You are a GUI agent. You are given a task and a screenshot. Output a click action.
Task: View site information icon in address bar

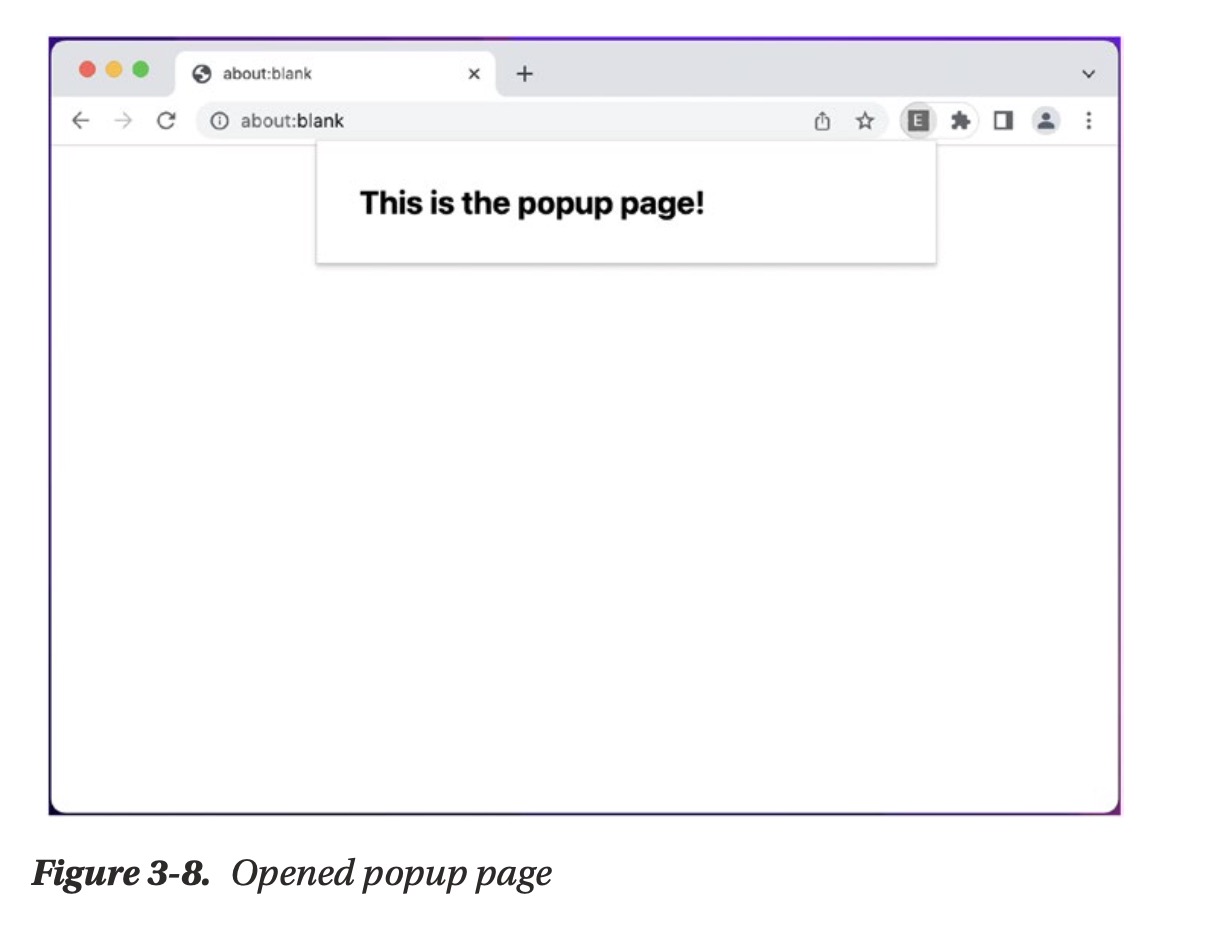coord(219,121)
